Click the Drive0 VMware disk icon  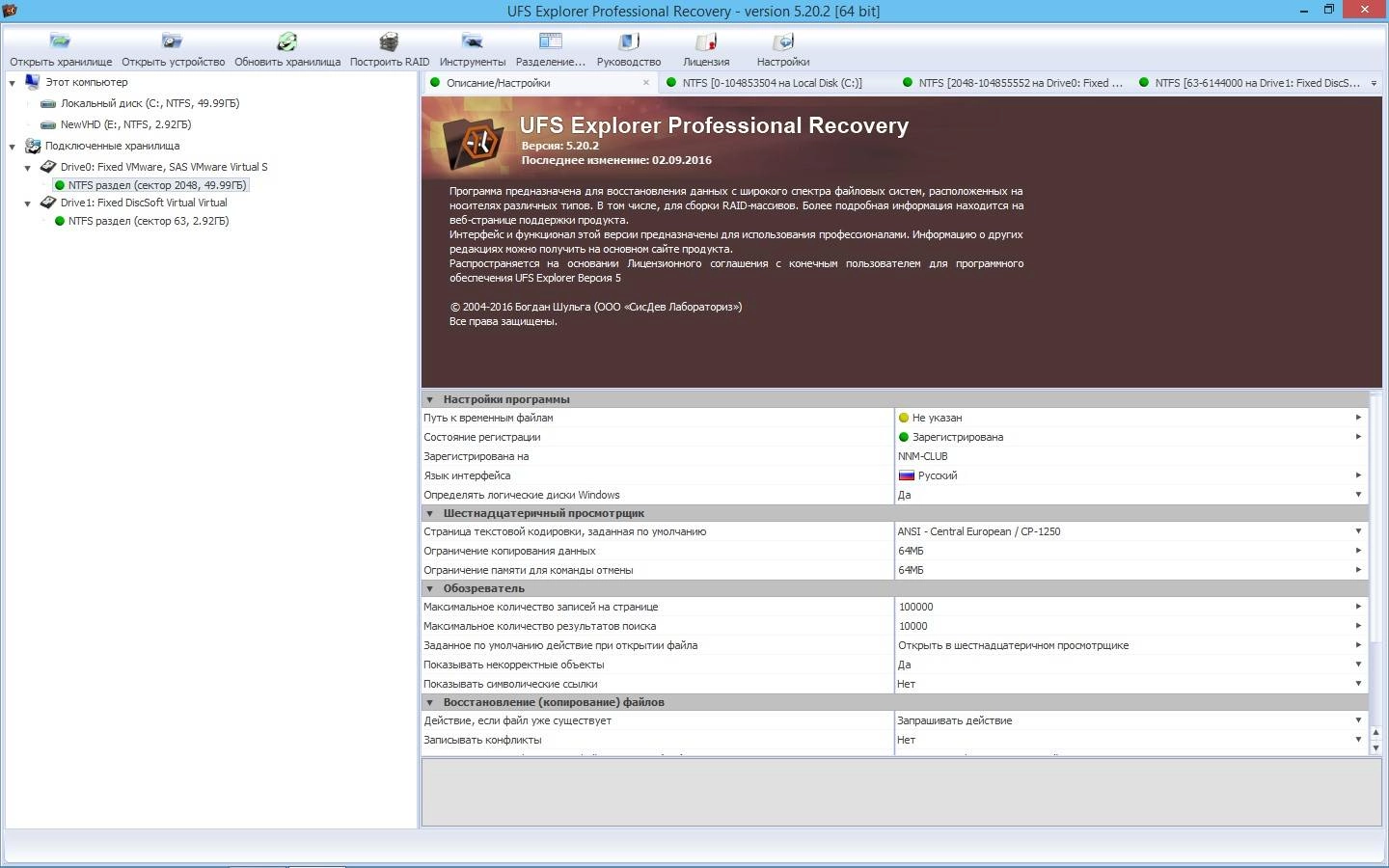point(48,167)
